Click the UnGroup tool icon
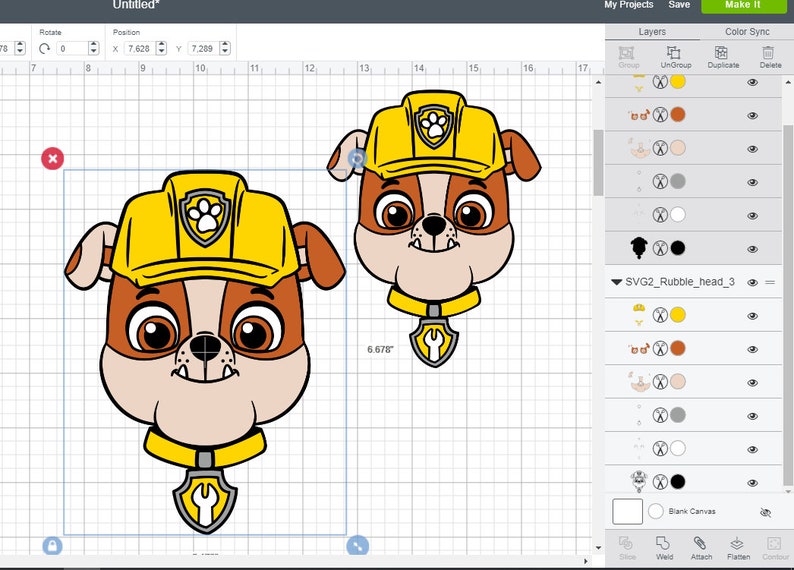This screenshot has height=570, width=794. [x=674, y=53]
